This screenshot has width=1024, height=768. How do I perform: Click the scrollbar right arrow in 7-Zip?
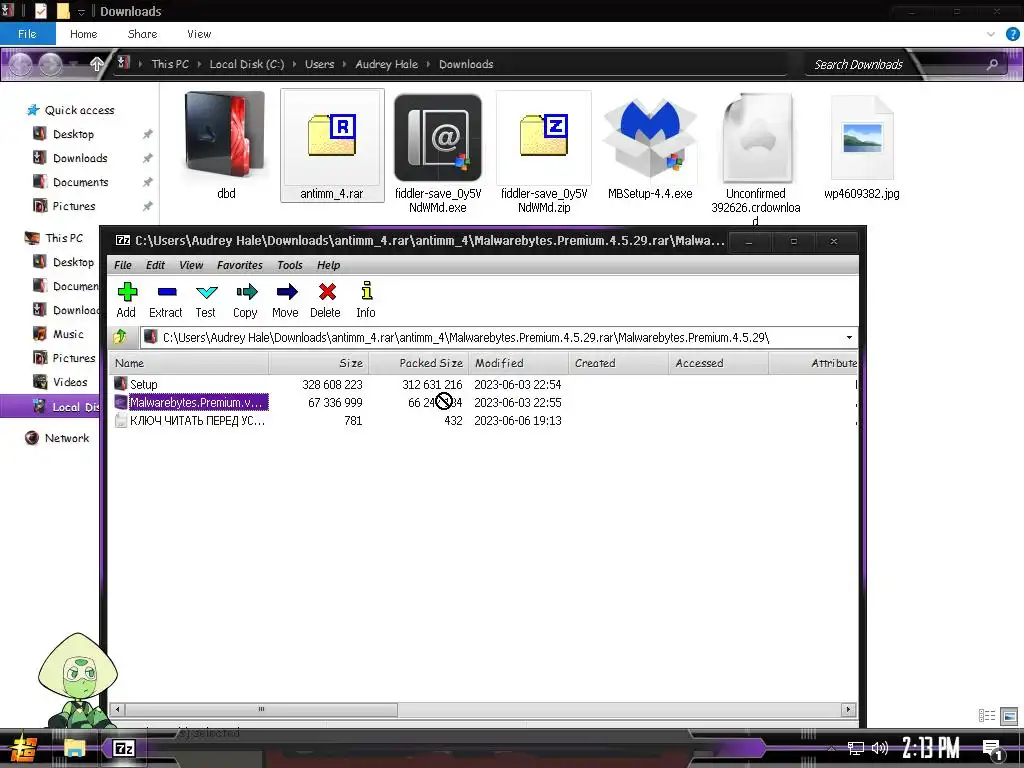pos(848,709)
